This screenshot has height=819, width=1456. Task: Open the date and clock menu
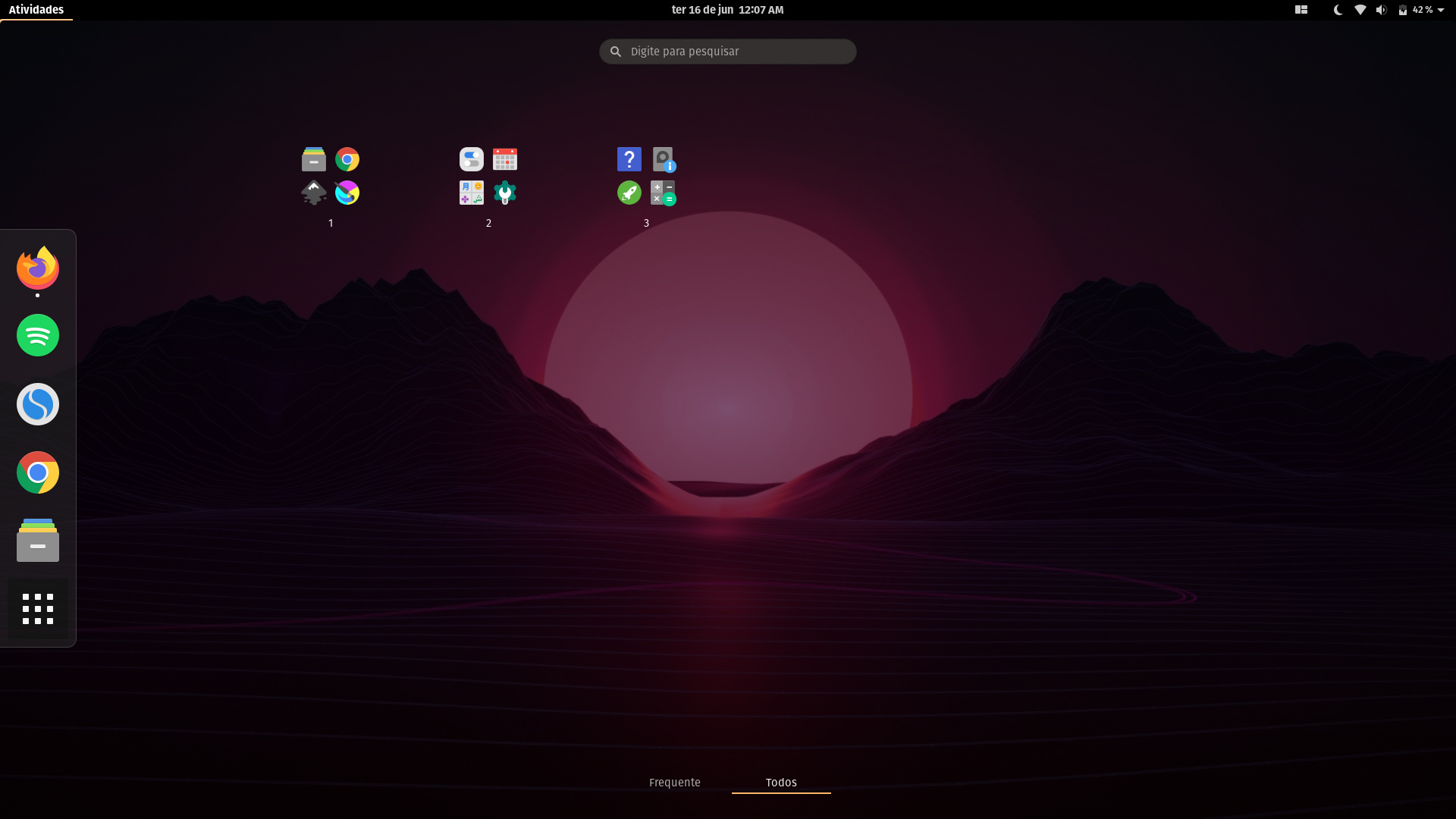727,10
